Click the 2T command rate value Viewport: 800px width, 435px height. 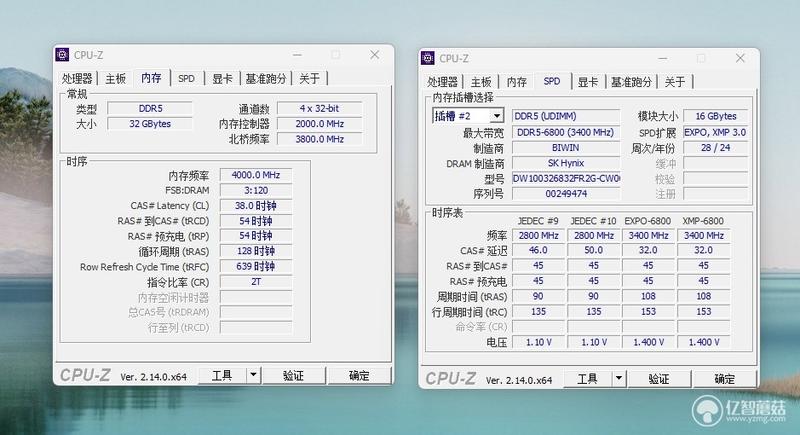256,282
